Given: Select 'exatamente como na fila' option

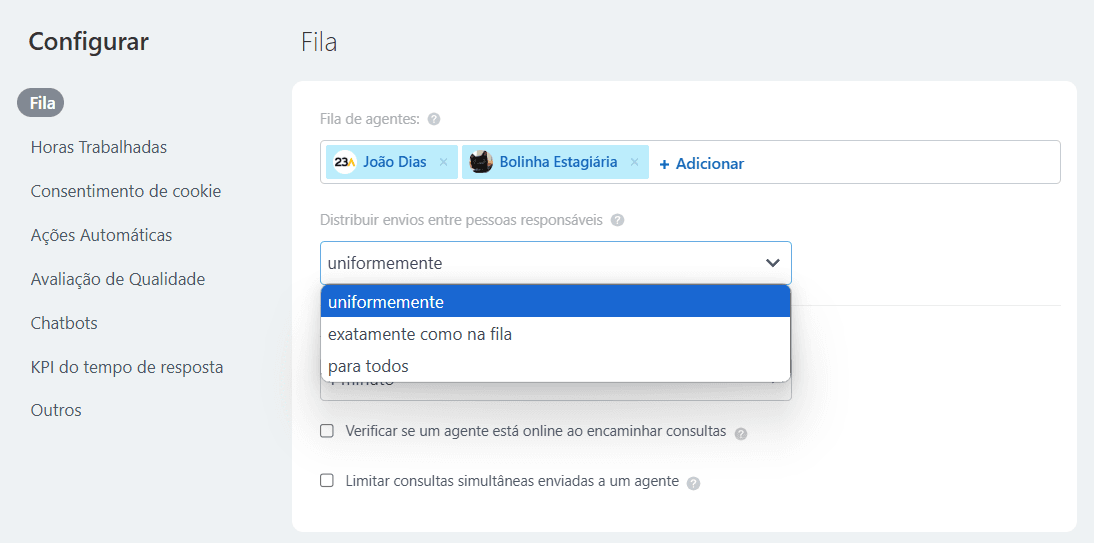Looking at the screenshot, I should coord(420,334).
